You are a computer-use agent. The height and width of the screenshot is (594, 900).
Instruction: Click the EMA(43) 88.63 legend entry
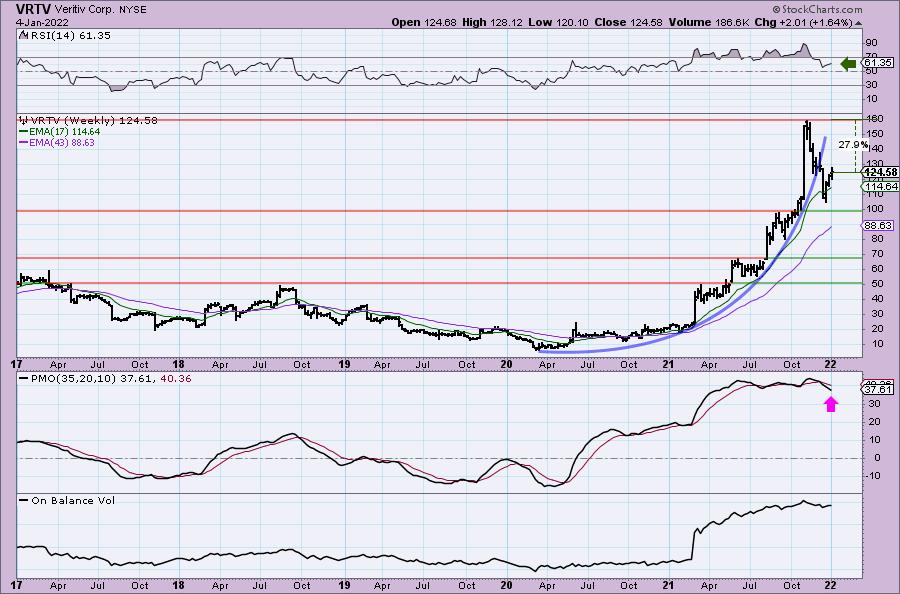point(62,142)
